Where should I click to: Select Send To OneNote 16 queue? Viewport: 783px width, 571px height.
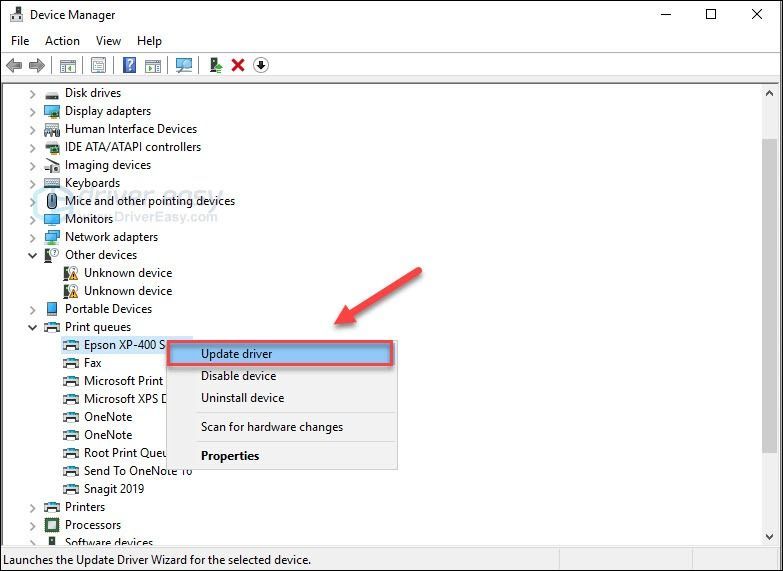pyautogui.click(x=138, y=471)
